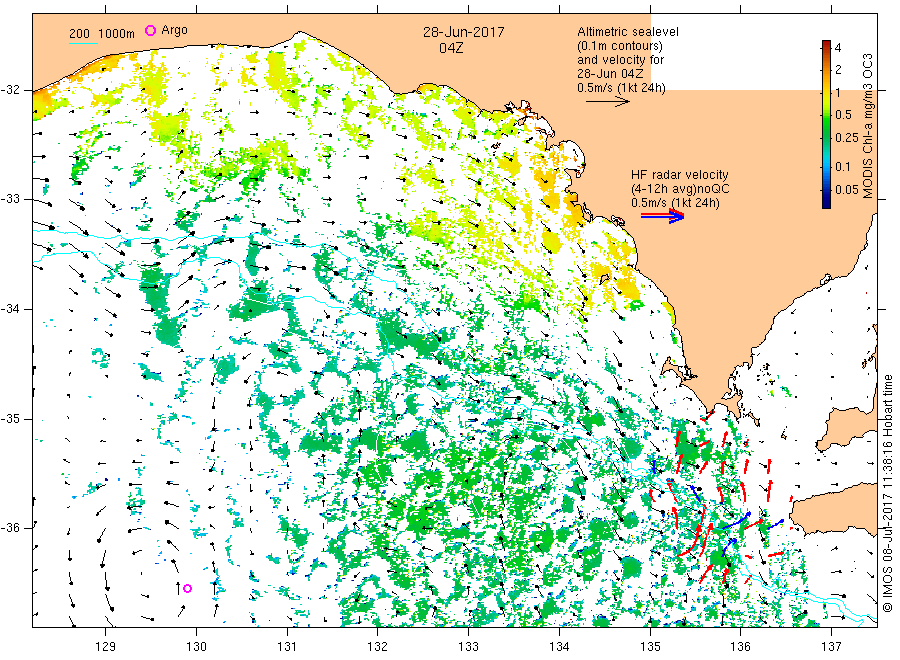900x660 pixels.
Task: Click the 'MODIS Chl-a mg/m3 OC3' vertical label
Action: tap(867, 126)
